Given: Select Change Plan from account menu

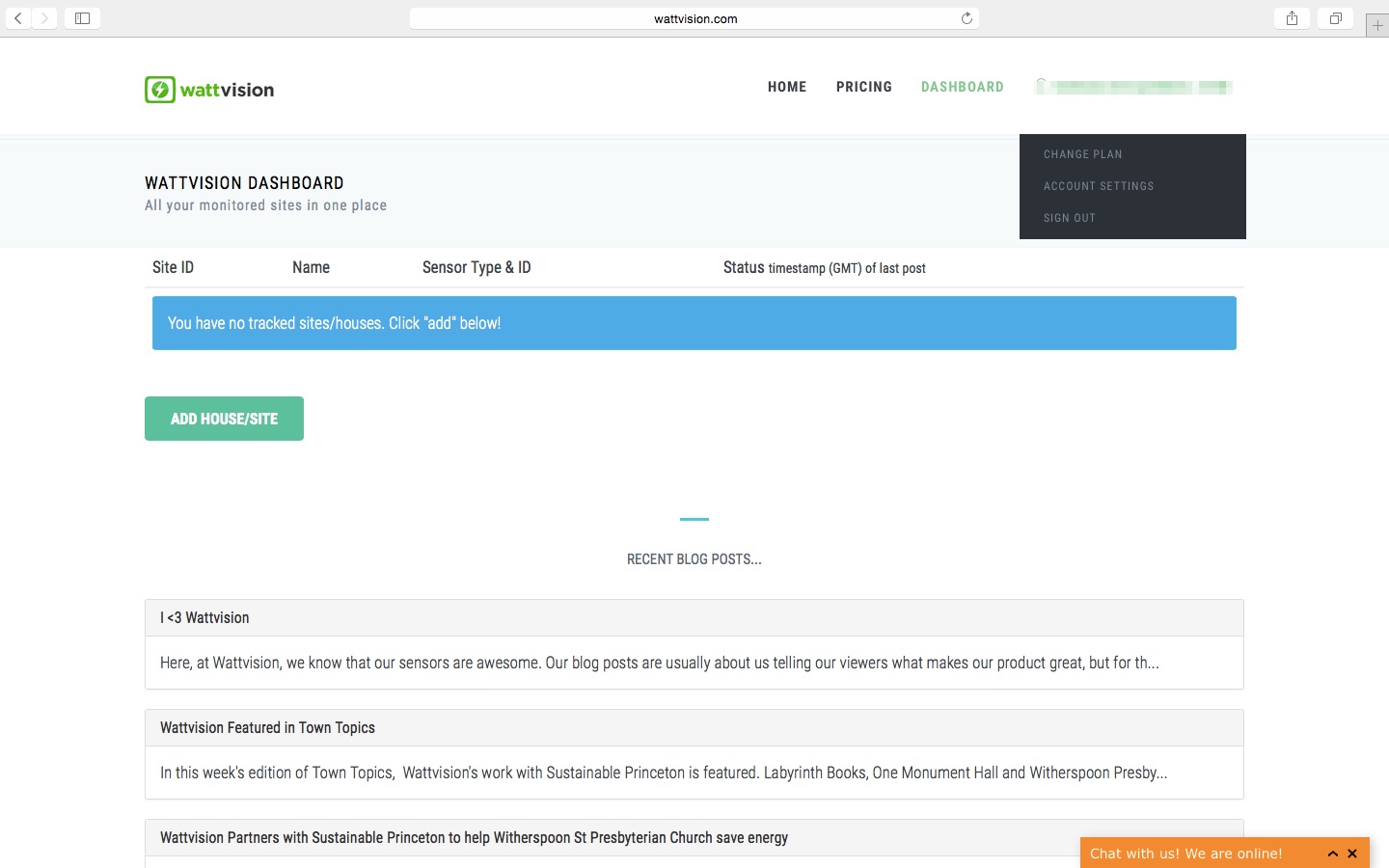Looking at the screenshot, I should pyautogui.click(x=1083, y=154).
